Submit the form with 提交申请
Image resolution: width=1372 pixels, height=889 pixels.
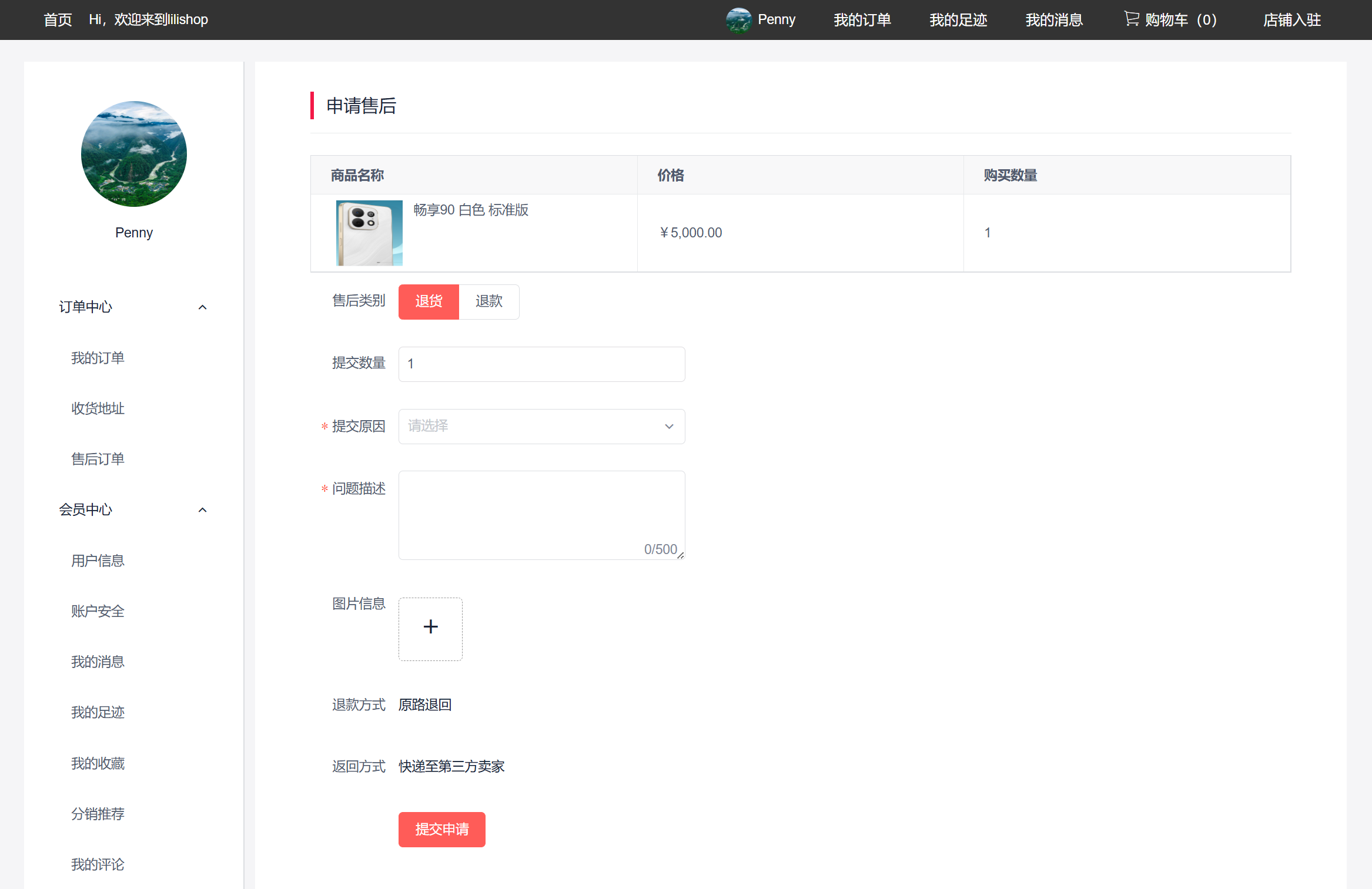tap(441, 830)
